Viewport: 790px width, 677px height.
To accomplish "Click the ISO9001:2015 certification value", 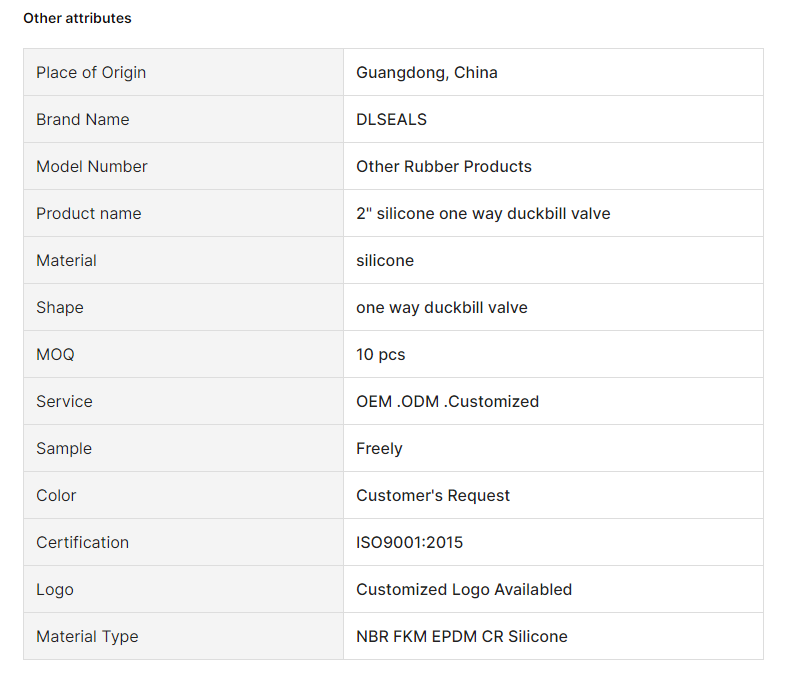I will [410, 543].
